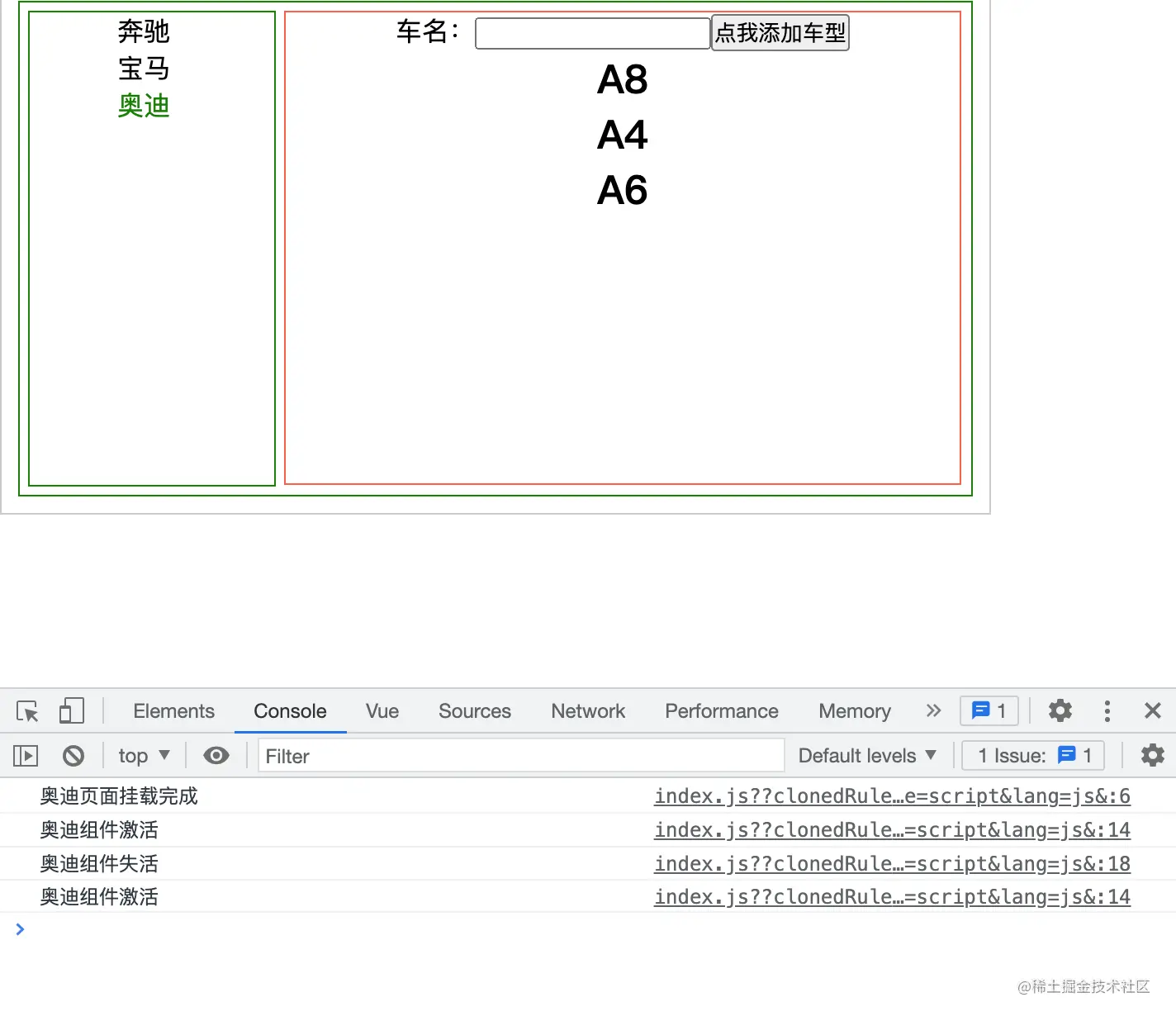Select 奔驰 in the brand list
Screen dimensions: 1176x1021
[144, 31]
